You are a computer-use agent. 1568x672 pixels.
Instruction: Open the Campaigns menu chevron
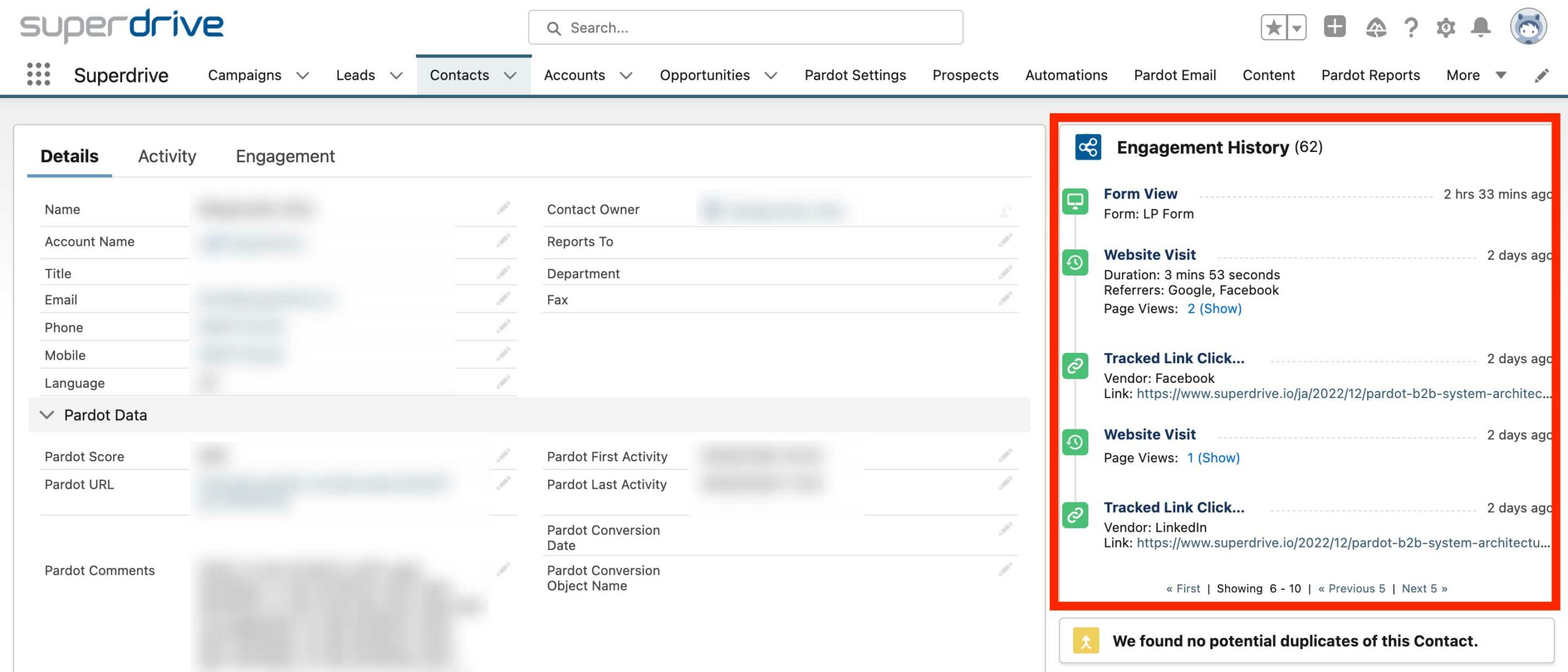303,75
